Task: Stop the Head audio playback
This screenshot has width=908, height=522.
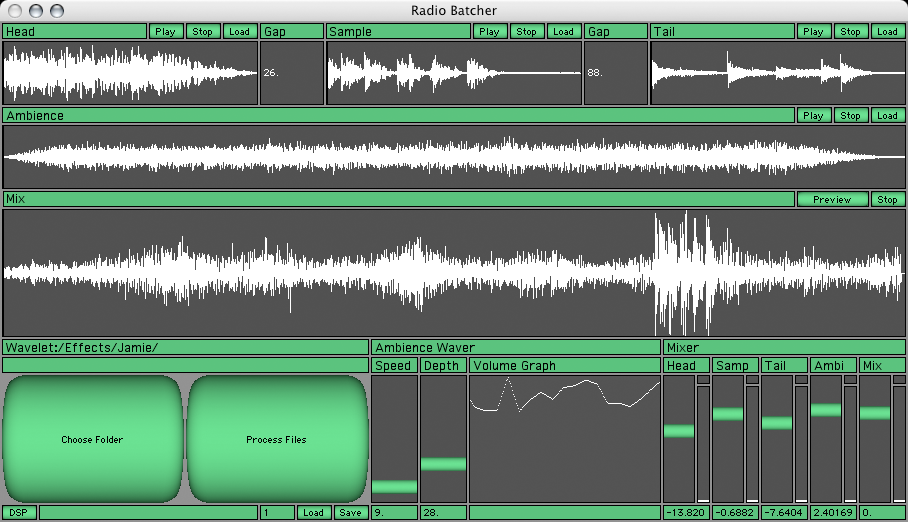Action: tap(203, 31)
